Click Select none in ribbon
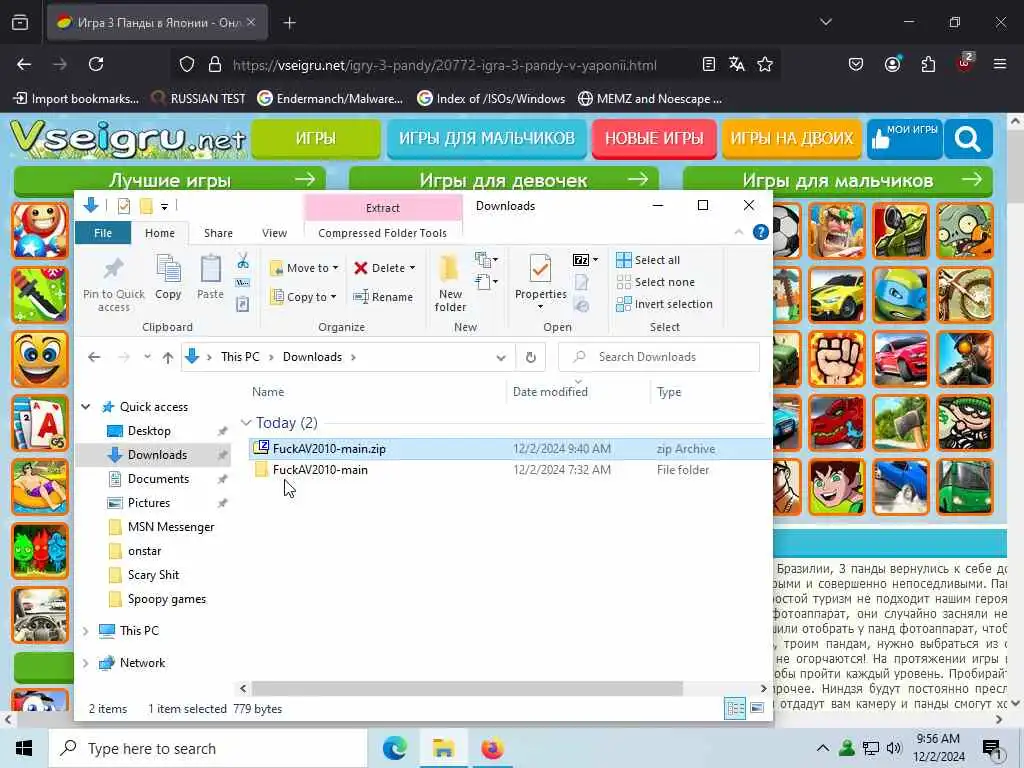This screenshot has height=768, width=1024. [x=656, y=282]
